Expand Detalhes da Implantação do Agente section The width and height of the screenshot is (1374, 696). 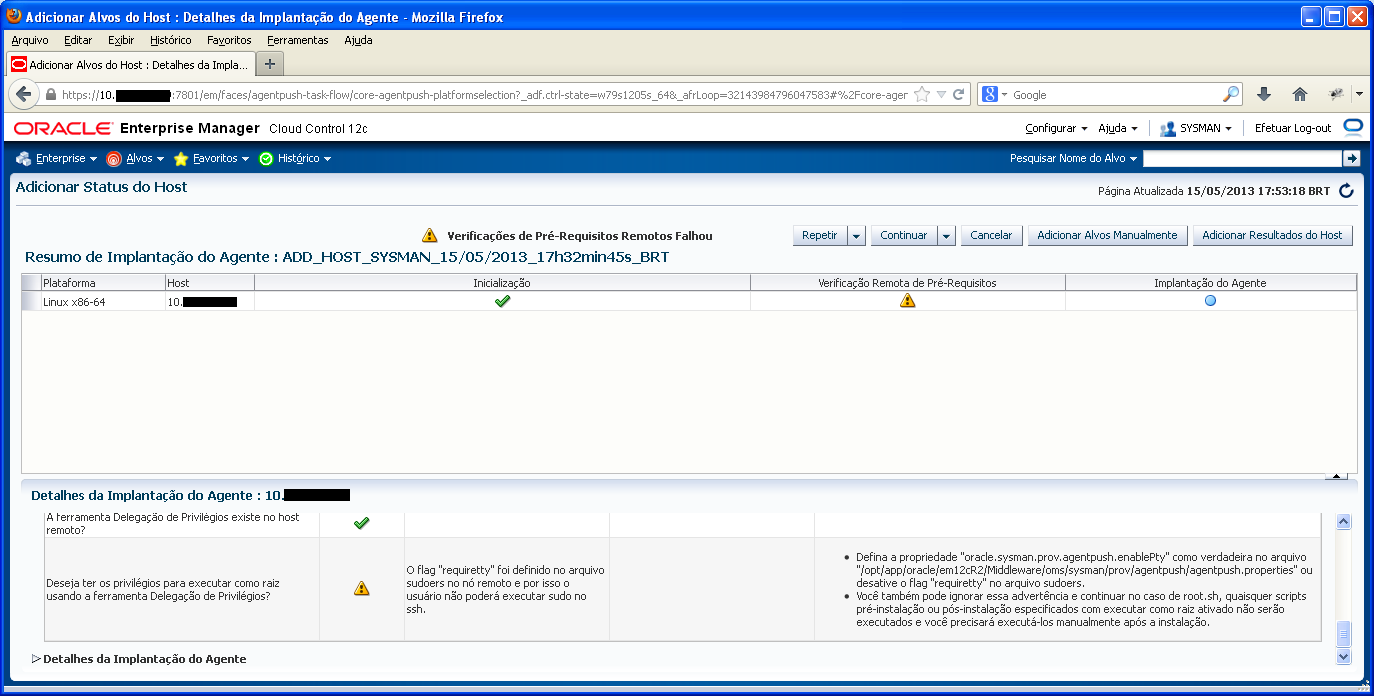pos(37,659)
